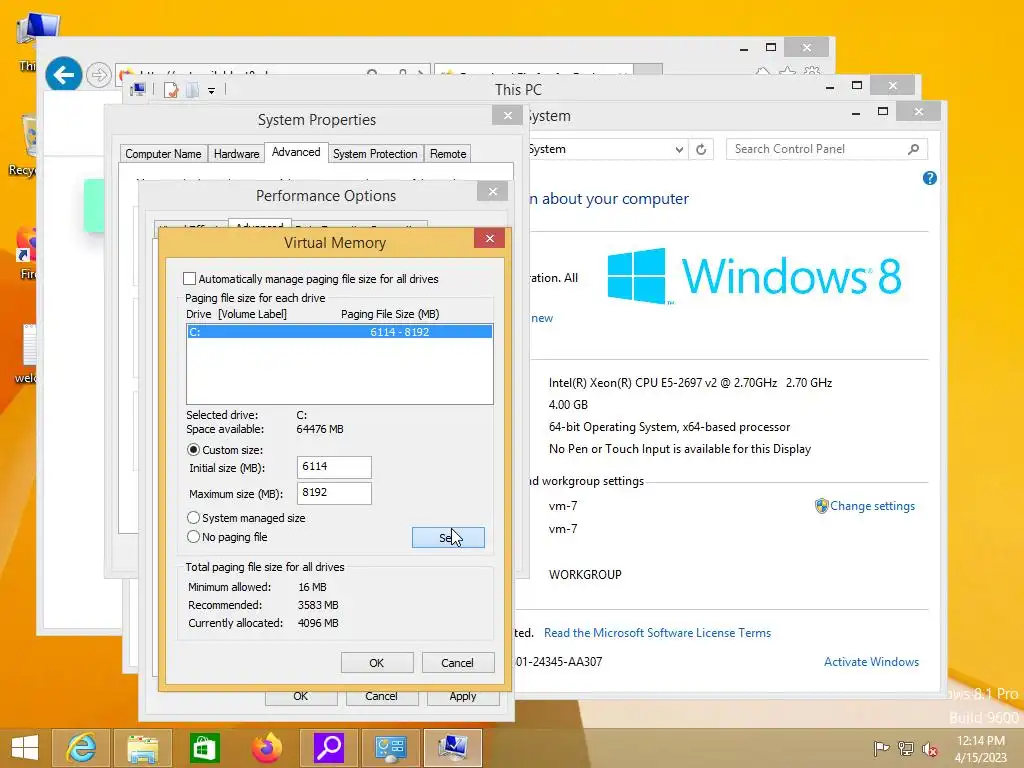Click the Activate Windows link

pyautogui.click(x=871, y=662)
